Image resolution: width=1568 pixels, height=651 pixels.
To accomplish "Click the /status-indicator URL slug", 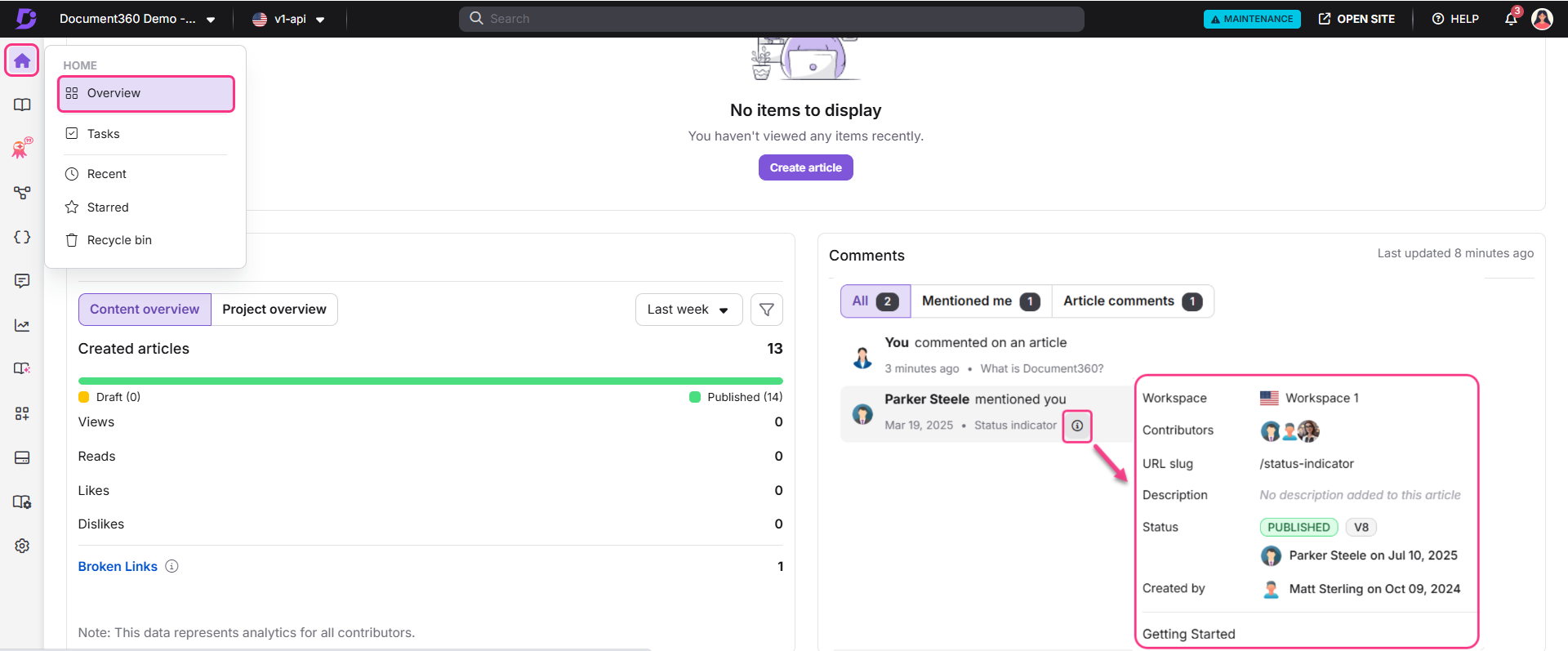I will click(1307, 464).
